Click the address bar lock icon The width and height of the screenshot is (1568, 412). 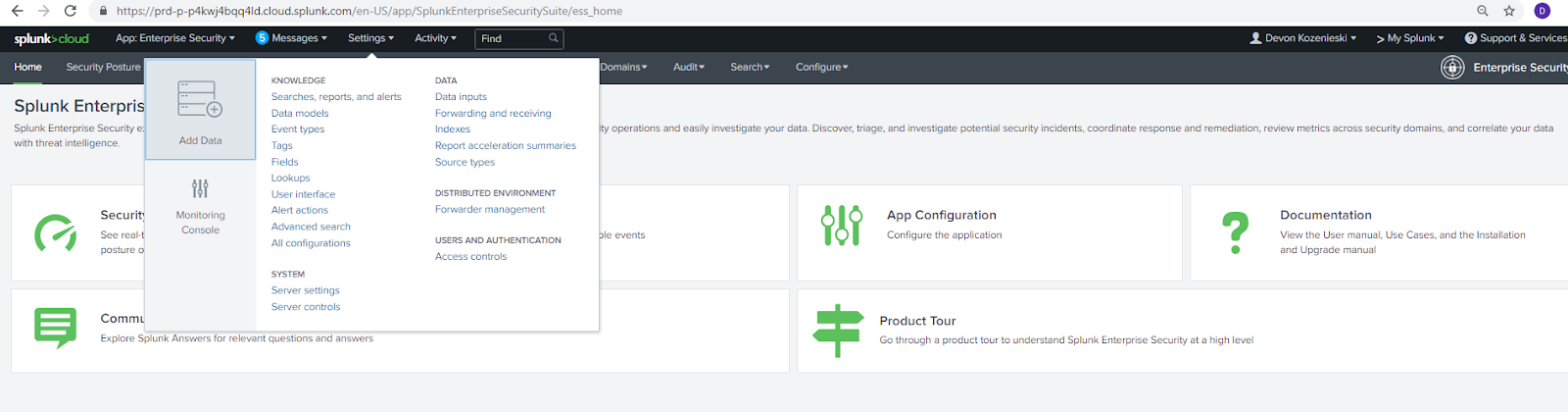[103, 11]
